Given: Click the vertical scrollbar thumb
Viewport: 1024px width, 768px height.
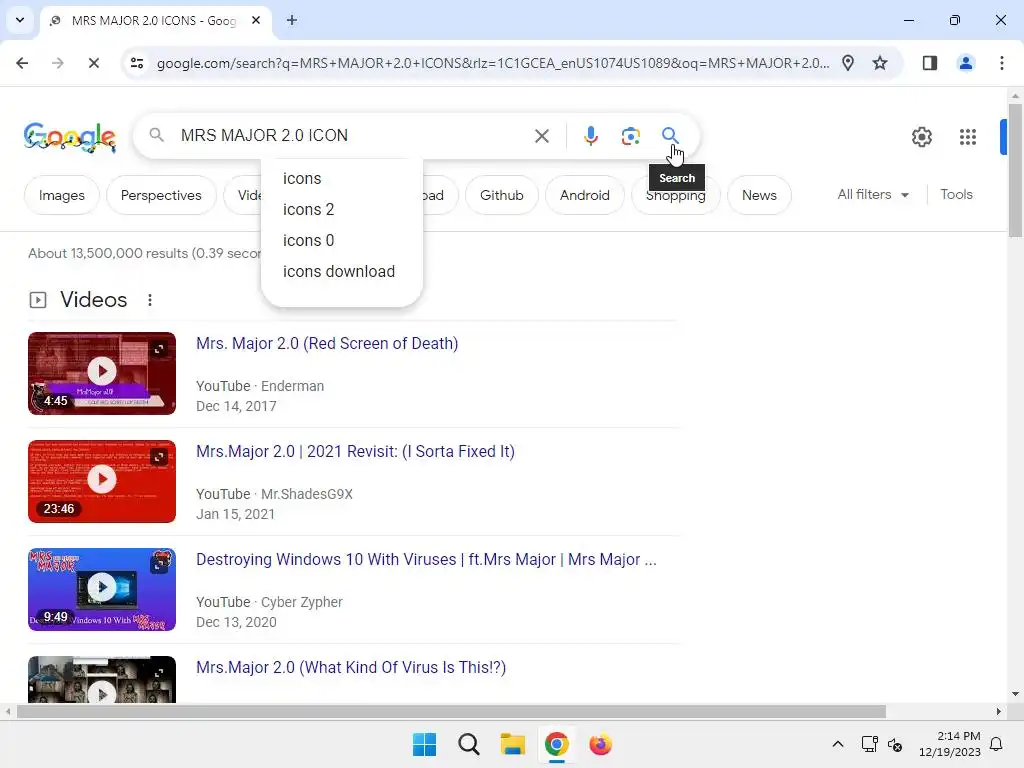Looking at the screenshot, I should tap(1015, 170).
